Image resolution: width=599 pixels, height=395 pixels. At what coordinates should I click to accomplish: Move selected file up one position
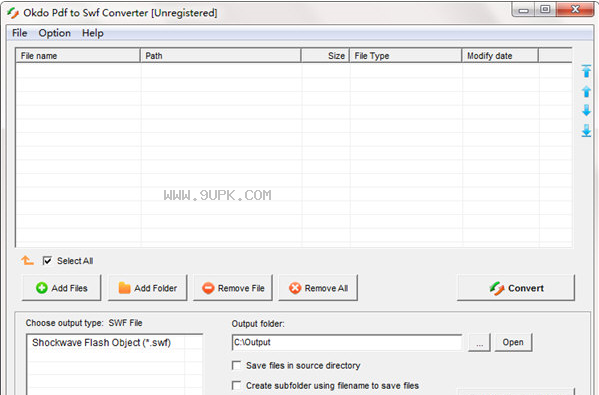click(586, 91)
